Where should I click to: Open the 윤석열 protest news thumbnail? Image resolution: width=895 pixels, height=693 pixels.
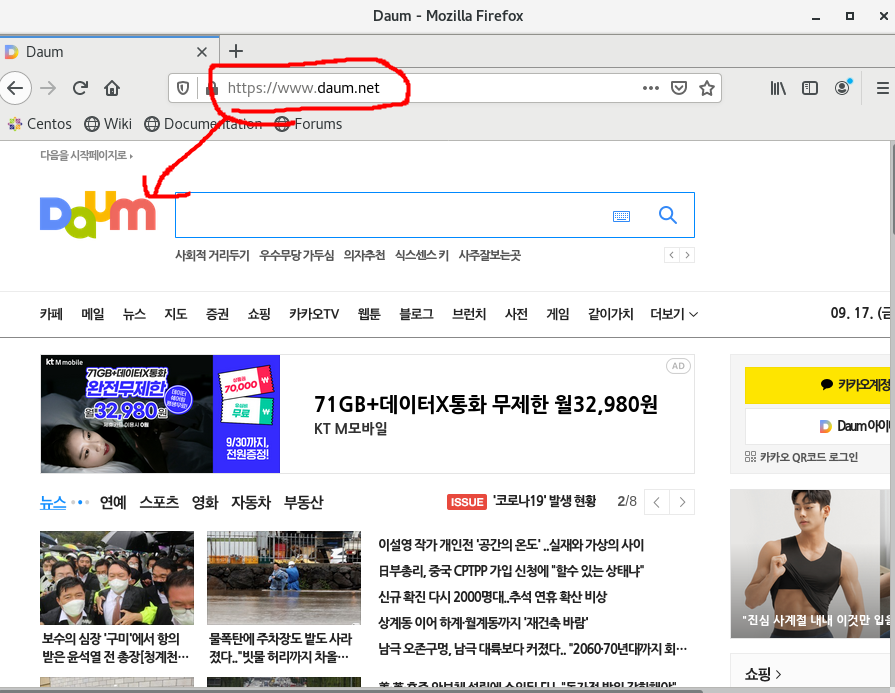(x=117, y=578)
